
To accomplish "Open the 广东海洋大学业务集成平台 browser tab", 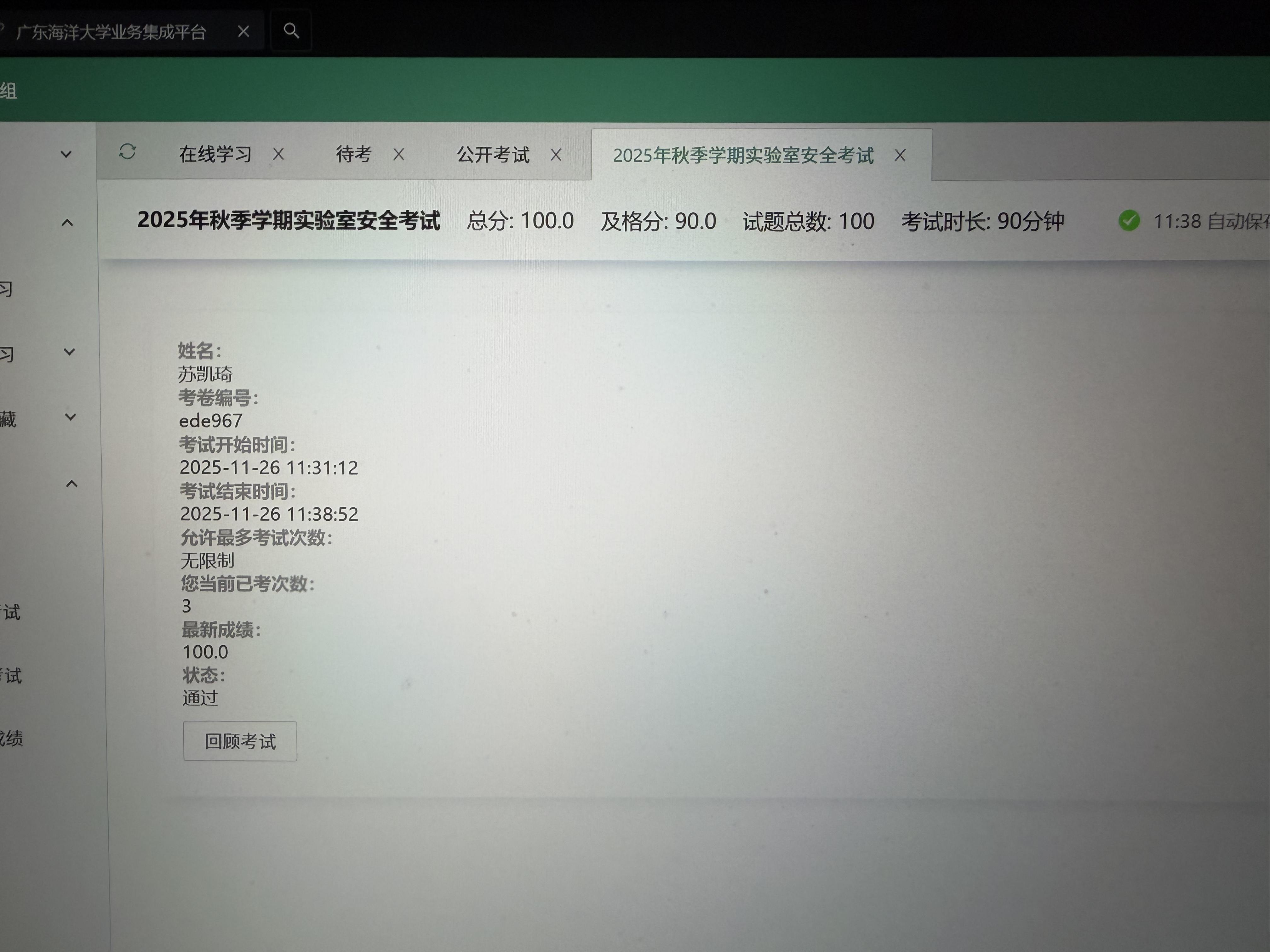I will pyautogui.click(x=111, y=32).
